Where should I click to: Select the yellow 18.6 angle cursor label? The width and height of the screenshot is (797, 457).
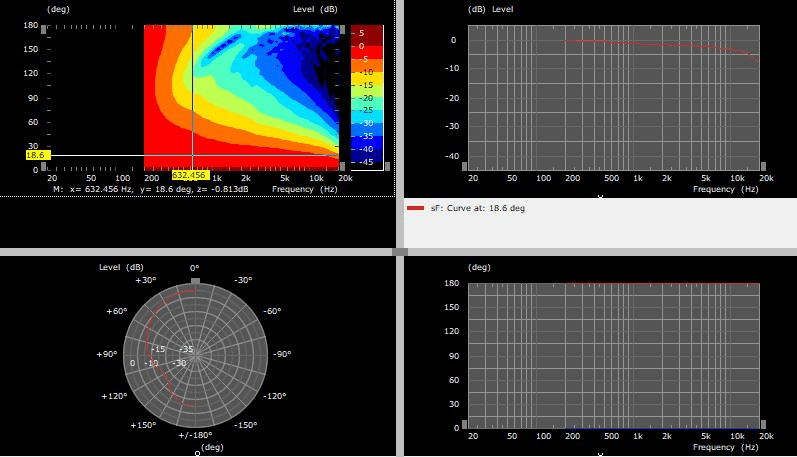pyautogui.click(x=38, y=156)
